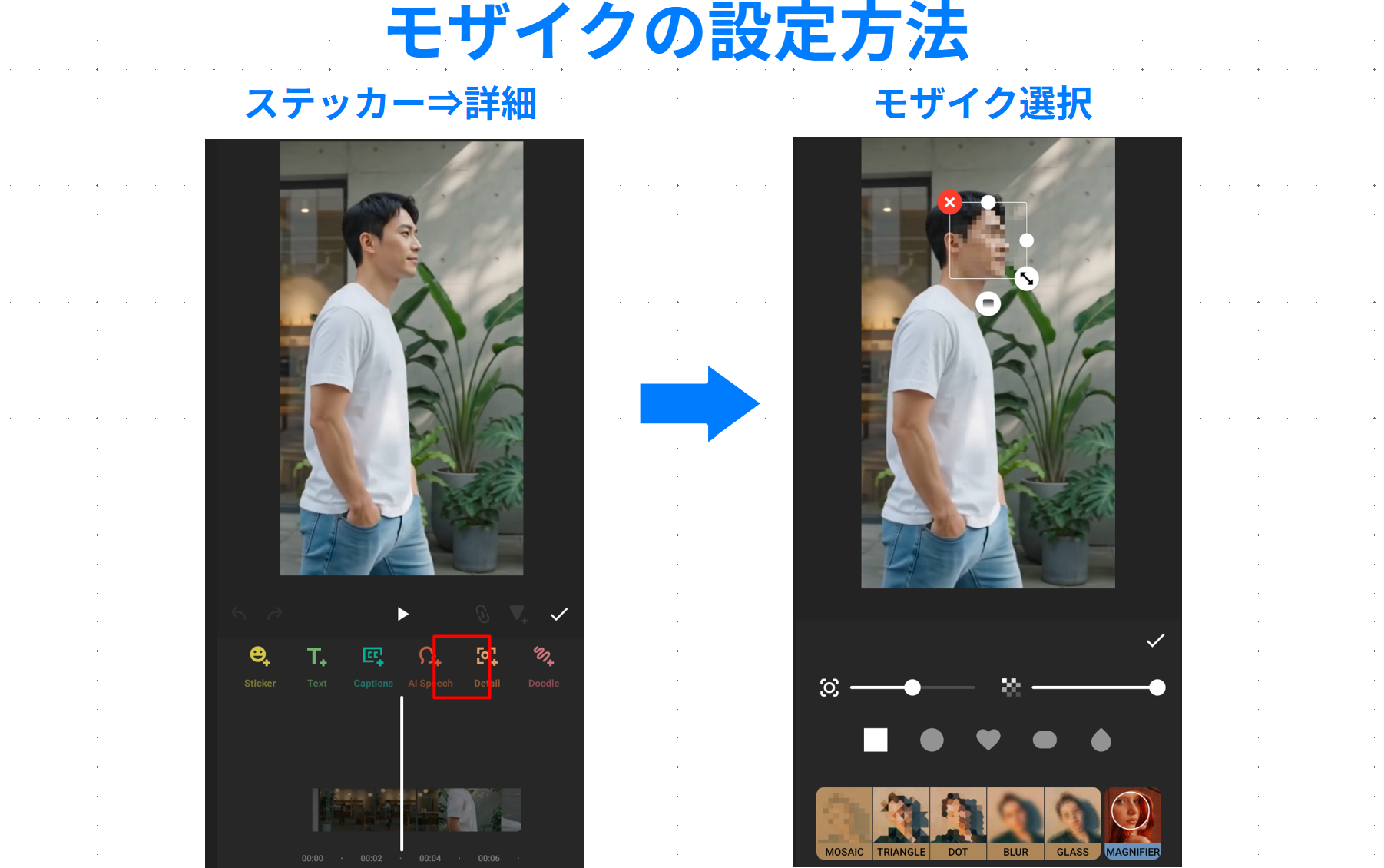The width and height of the screenshot is (1384, 868).
Task: Confirm edits with left screen checkmark
Action: (559, 614)
